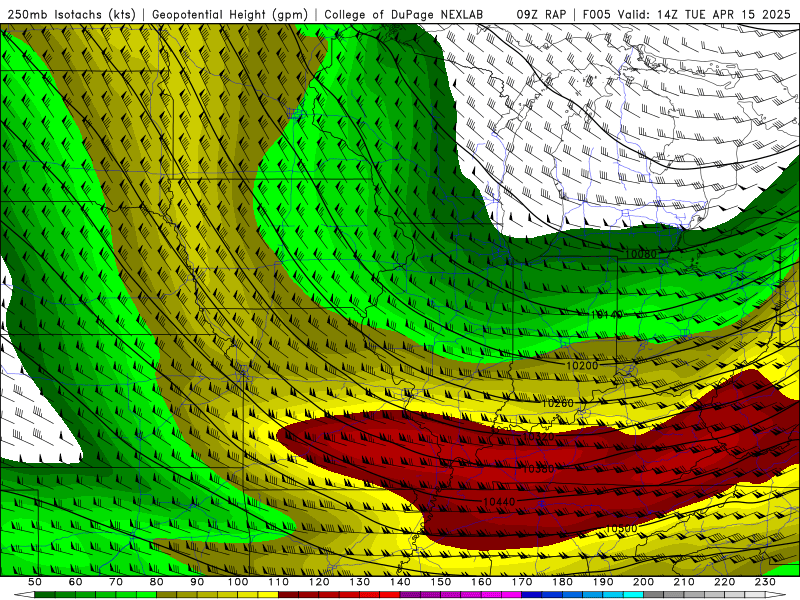This screenshot has width=800, height=600.
Task: Click the 100 value on the color scale
Action: click(x=238, y=582)
